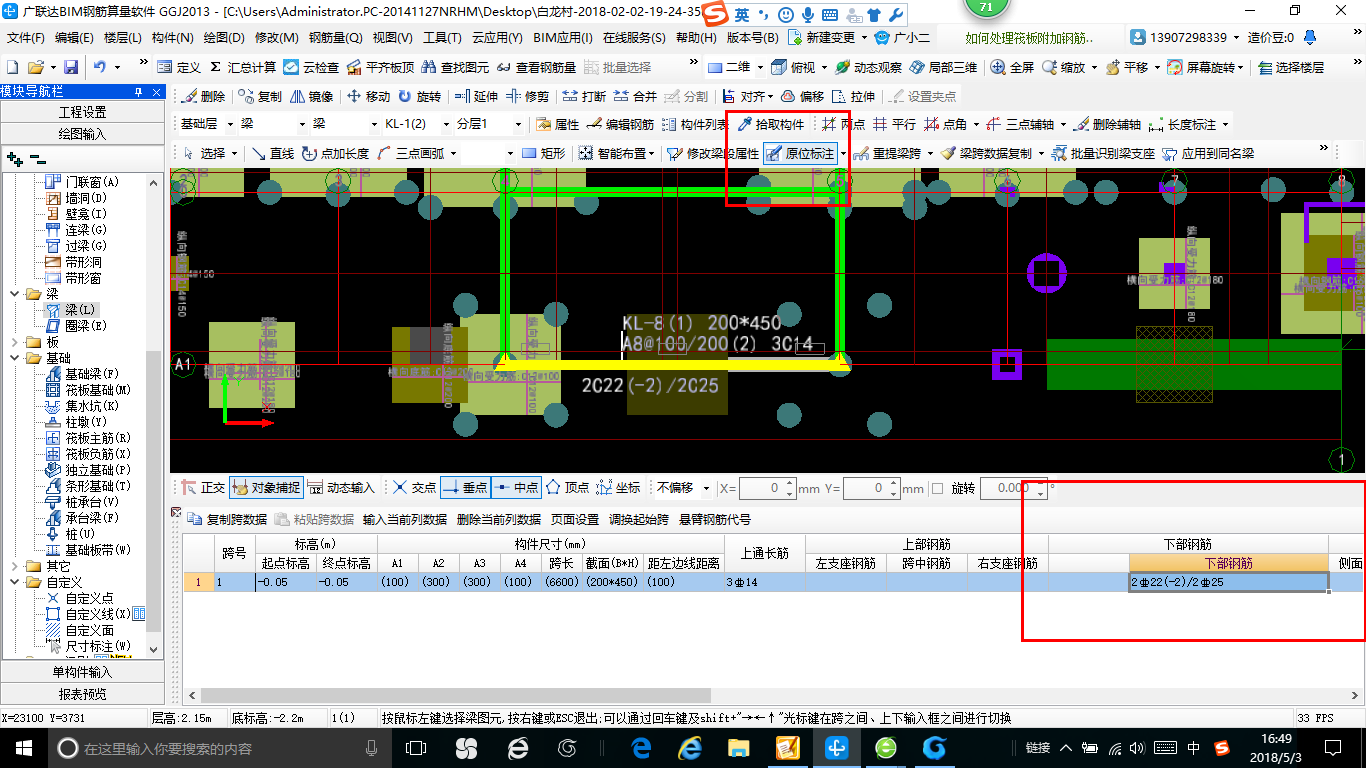
Task: Toggle 坐标 coordinate snap
Action: [x=618, y=488]
